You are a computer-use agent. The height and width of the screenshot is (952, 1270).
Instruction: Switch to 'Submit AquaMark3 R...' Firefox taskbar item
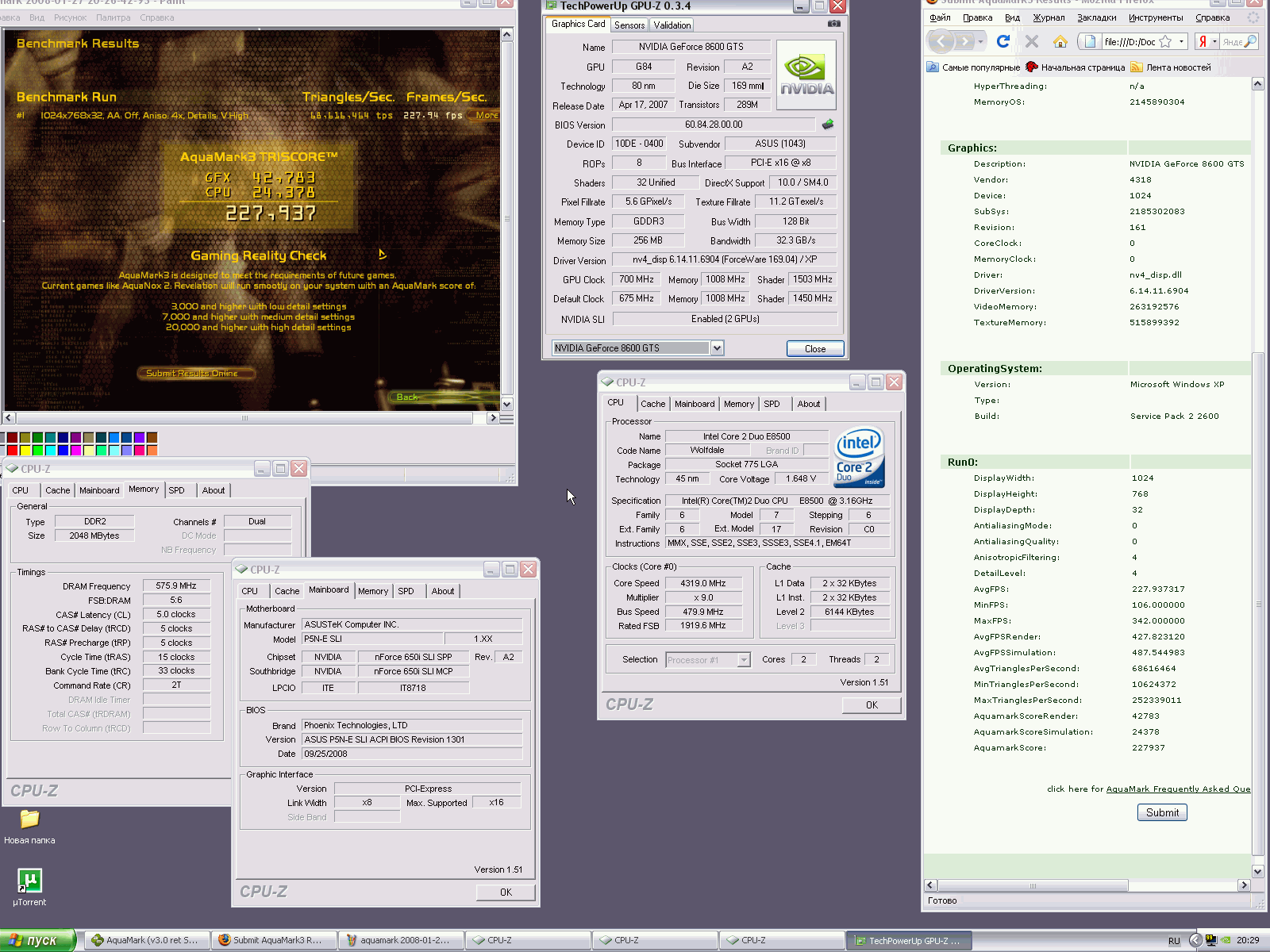[x=274, y=940]
